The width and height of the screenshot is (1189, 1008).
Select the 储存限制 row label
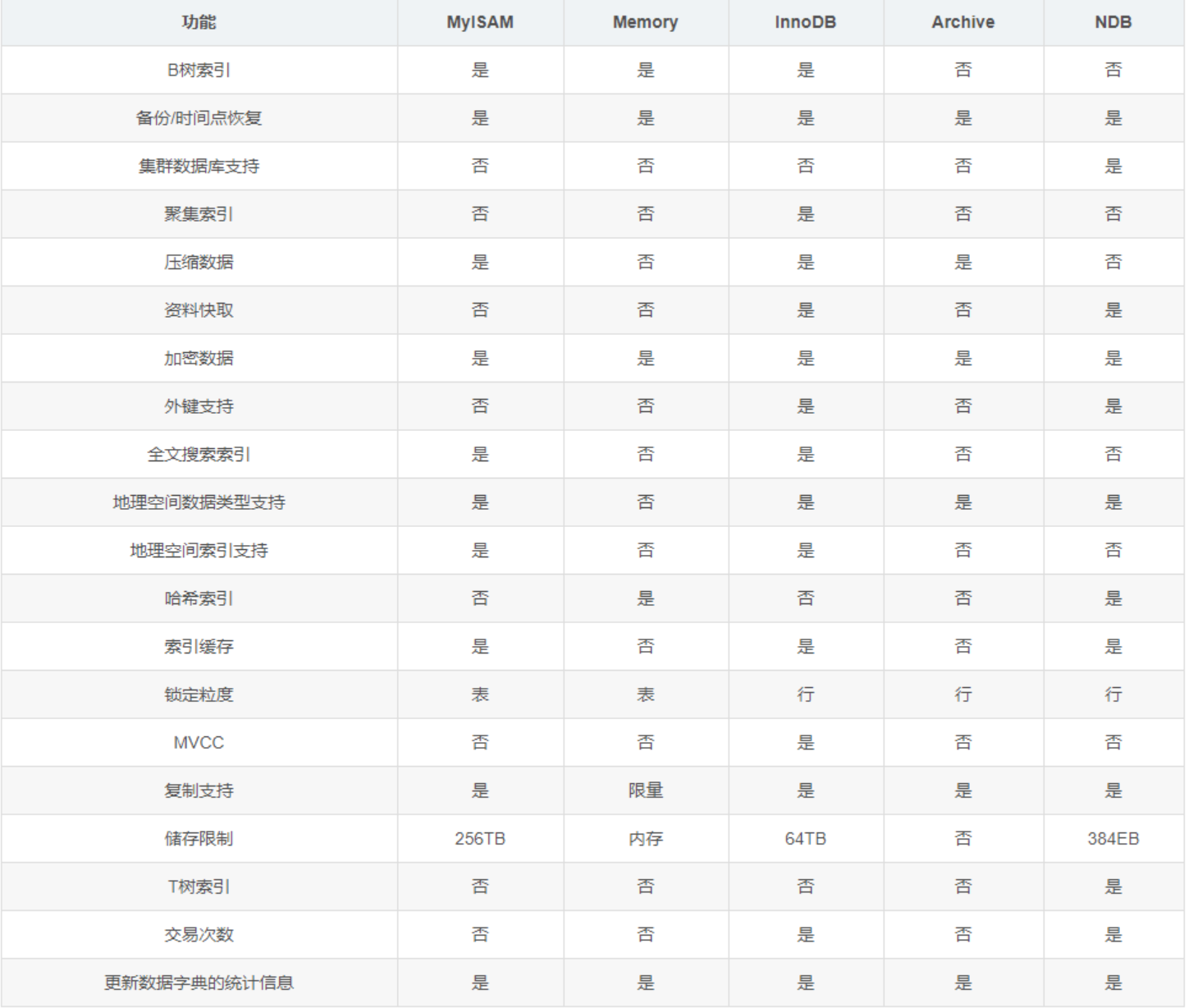[x=199, y=839]
